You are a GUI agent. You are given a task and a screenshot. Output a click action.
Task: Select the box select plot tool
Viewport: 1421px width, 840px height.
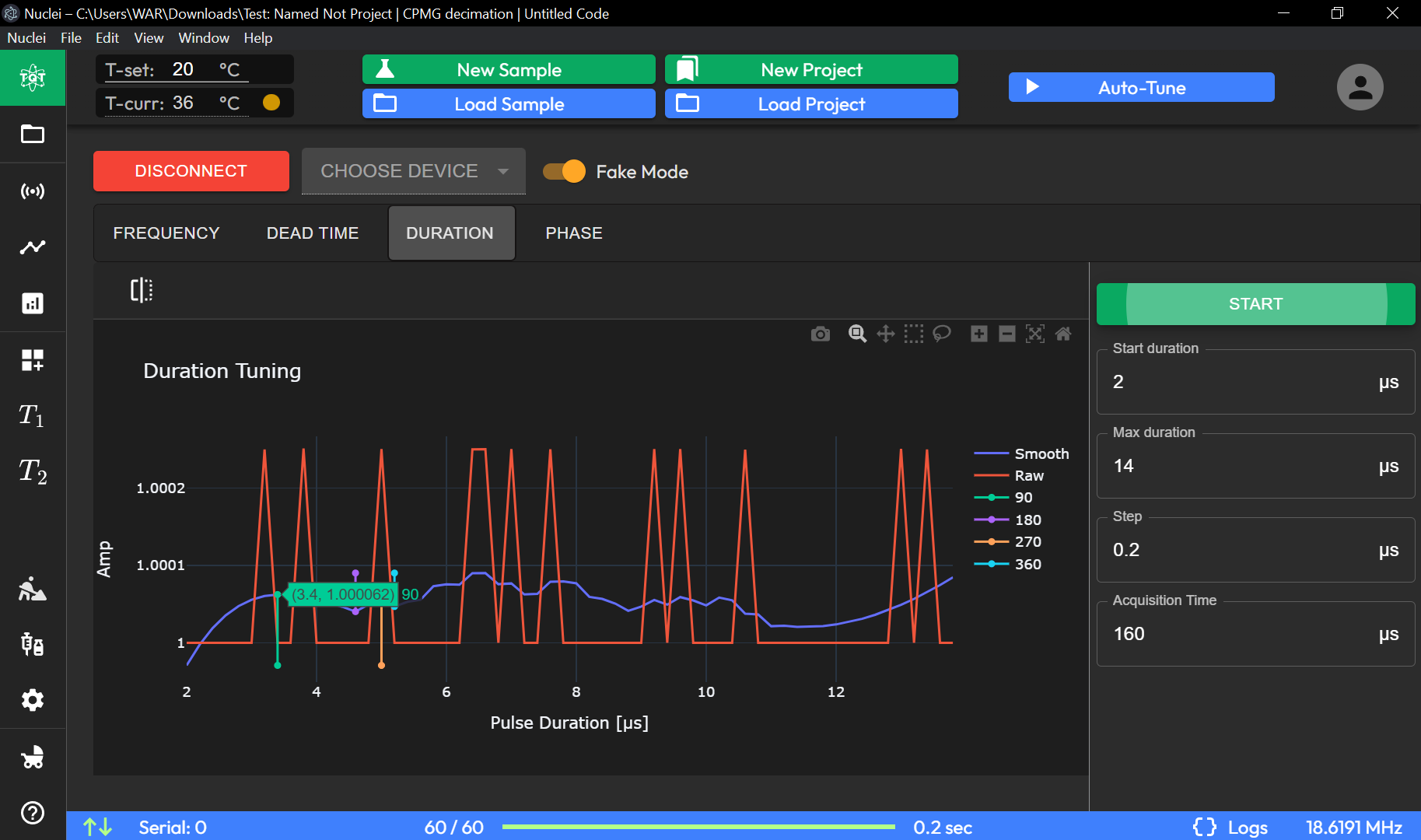[x=914, y=334]
